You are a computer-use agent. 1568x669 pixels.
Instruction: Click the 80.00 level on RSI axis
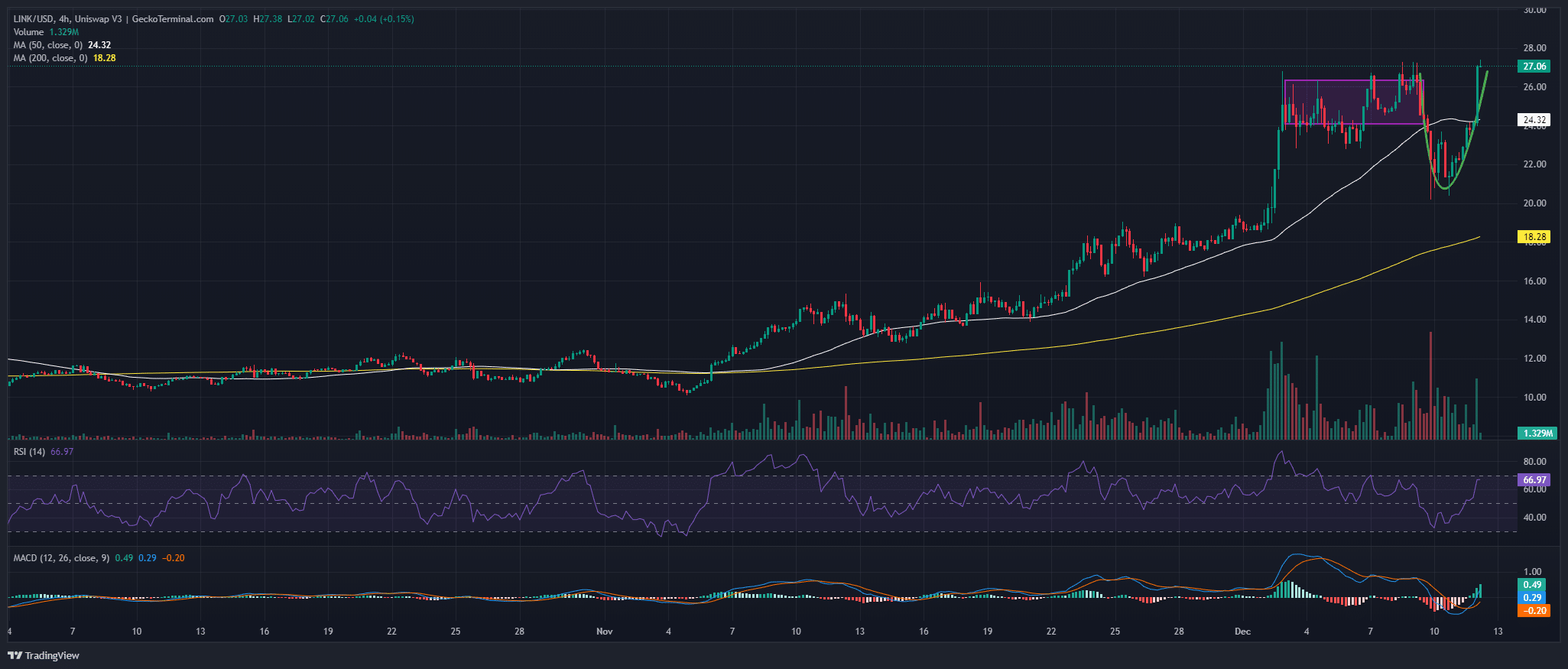1534,462
